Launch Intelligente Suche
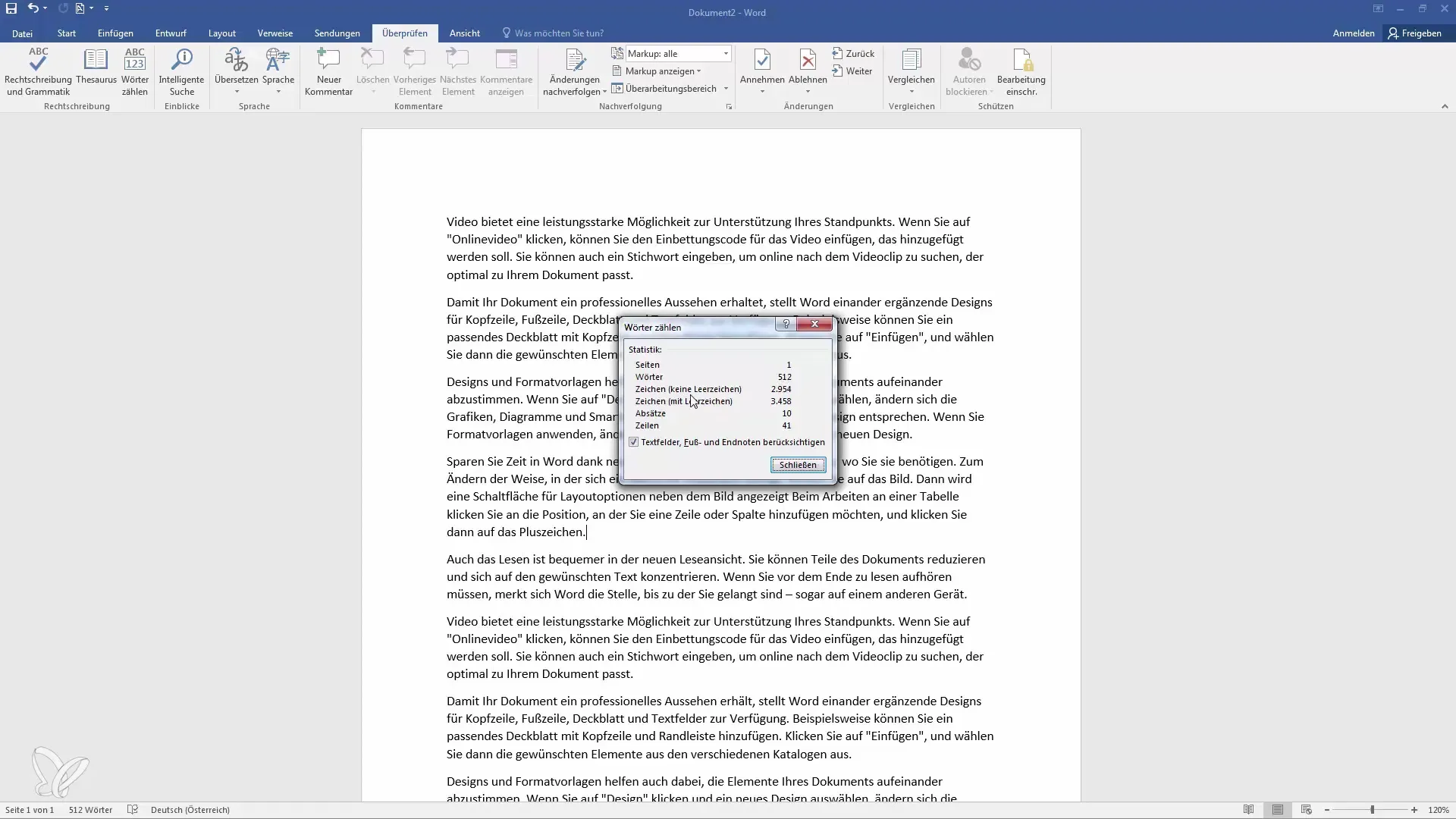Image resolution: width=1456 pixels, height=819 pixels. tap(181, 72)
